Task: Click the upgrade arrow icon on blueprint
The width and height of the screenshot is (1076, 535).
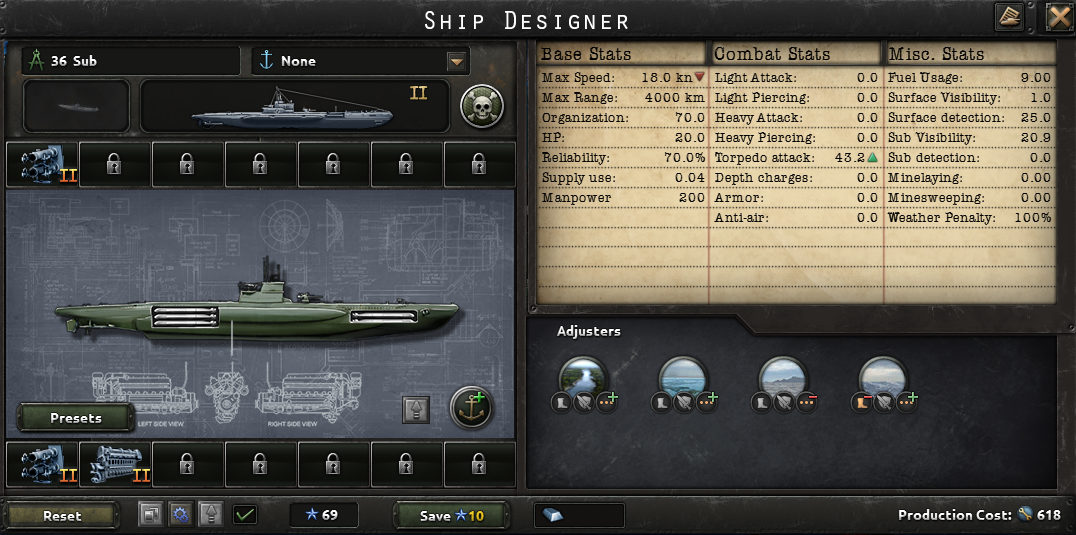Action: pos(415,409)
